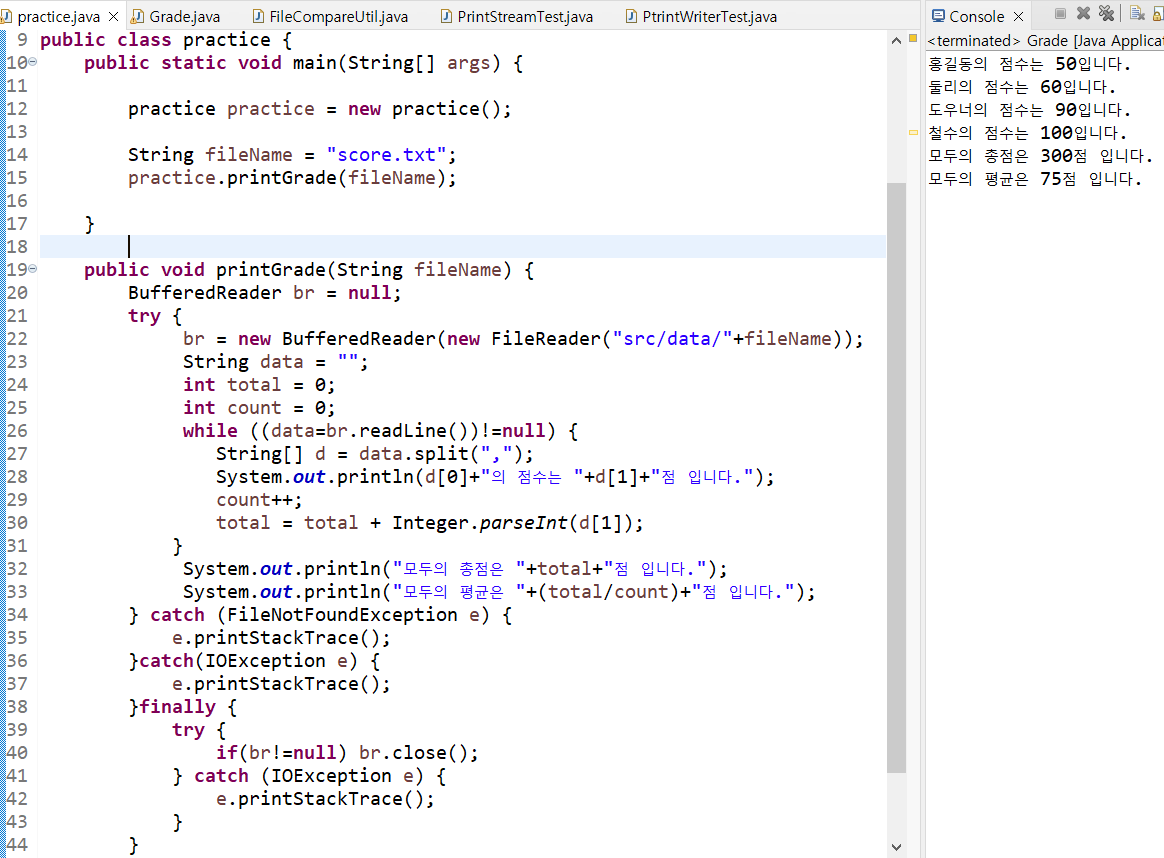The width and height of the screenshot is (1164, 858).
Task: Click the file icon of FileCompareUtil.java tab
Action: (x=258, y=16)
